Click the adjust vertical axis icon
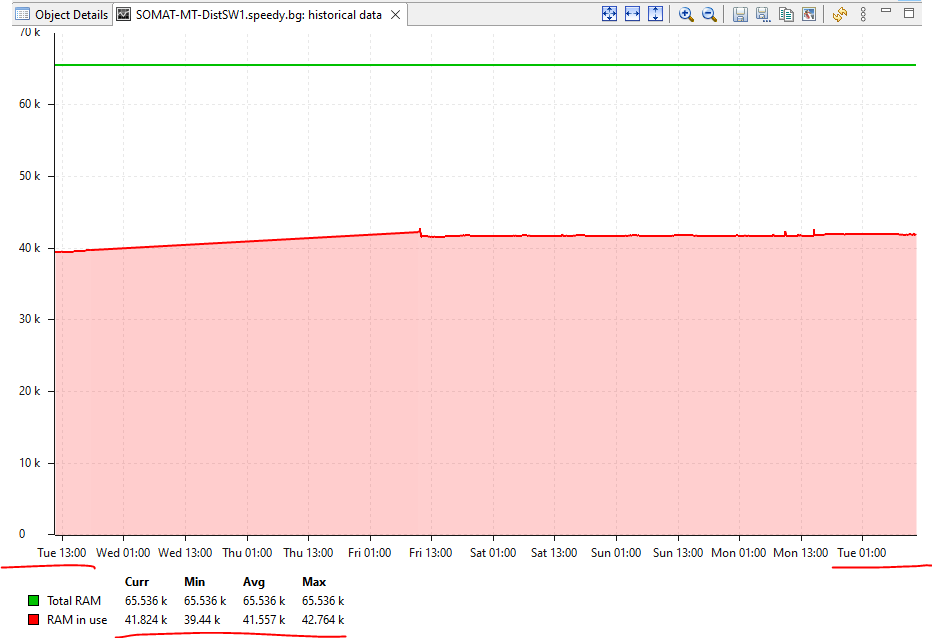The height and width of the screenshot is (638, 932). coord(655,14)
